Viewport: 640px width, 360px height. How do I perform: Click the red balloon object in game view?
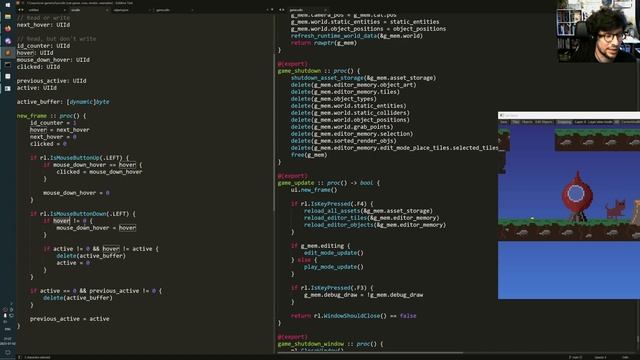(576, 195)
